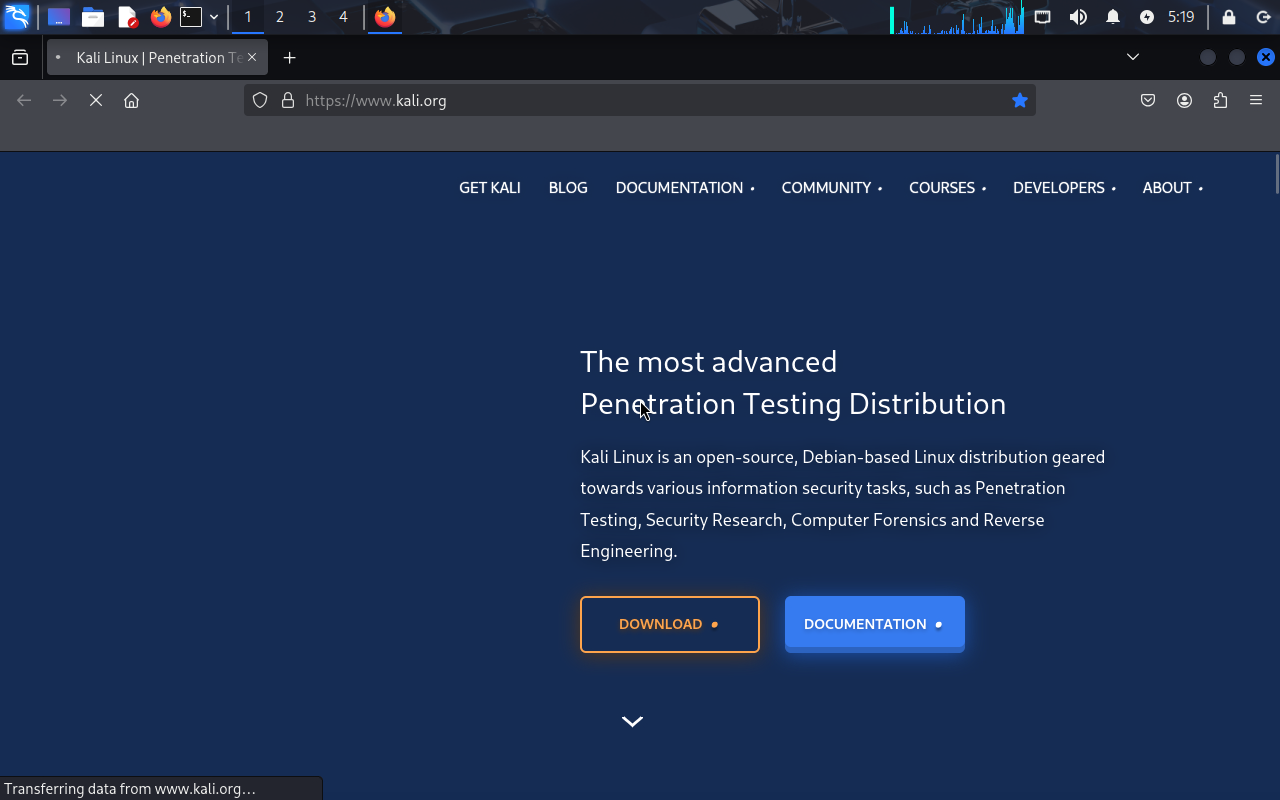Viewport: 1280px width, 800px height.
Task: Open the BLOG nav link
Action: (568, 188)
